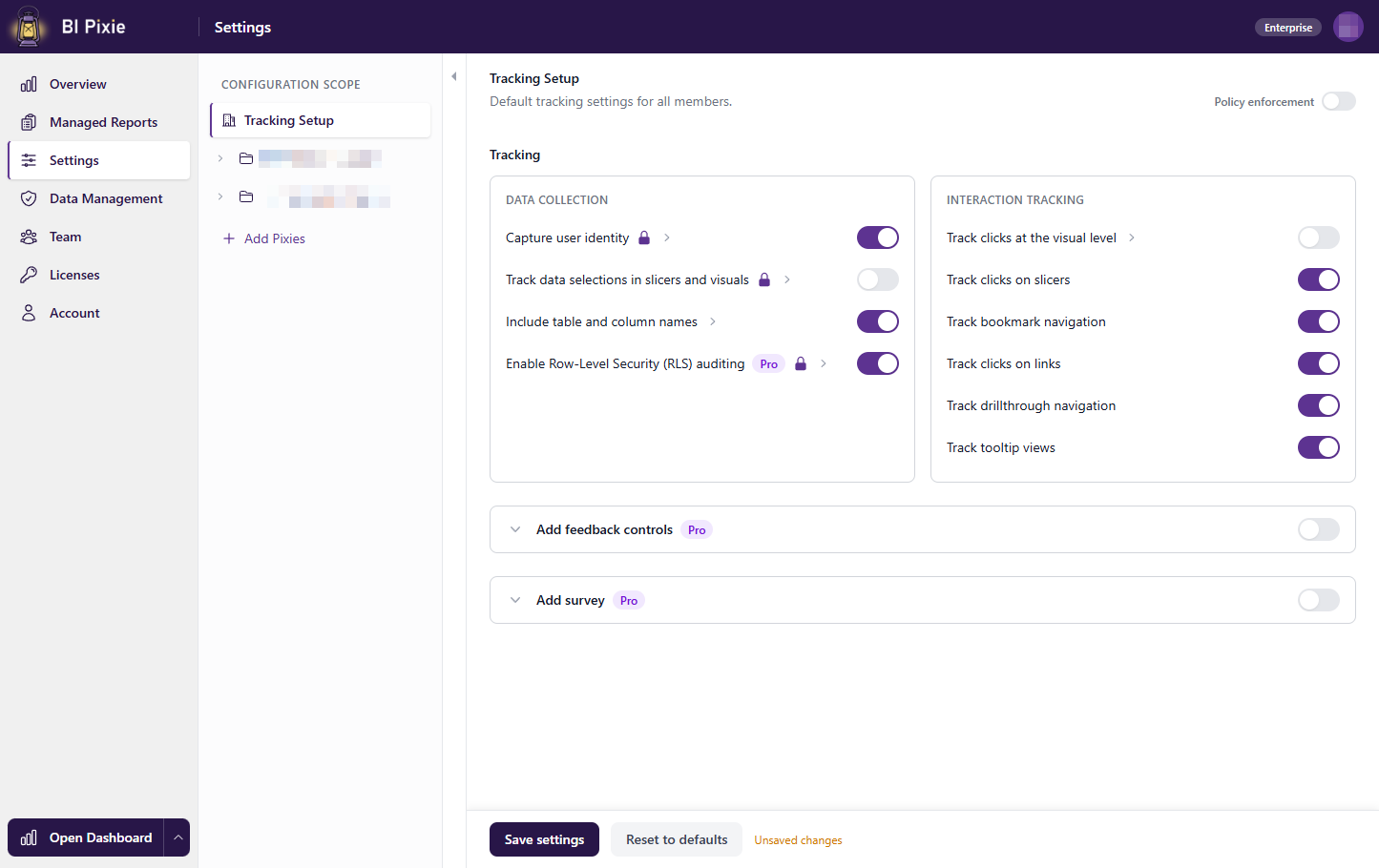Screen dimensions: 1379x868
Task: Open Managed Reports from the sidebar
Action: coord(28,122)
